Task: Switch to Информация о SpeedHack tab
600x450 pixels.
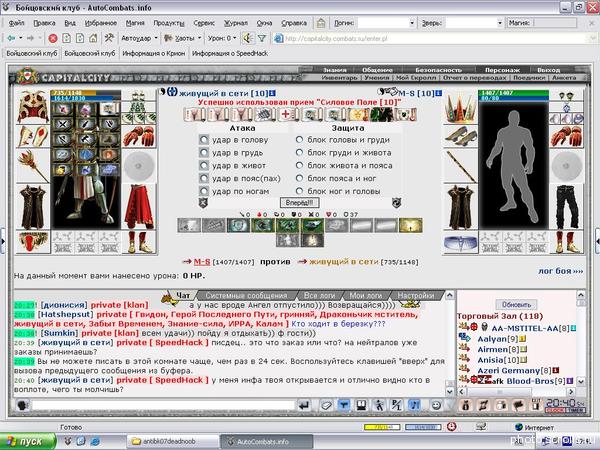Action: (x=230, y=54)
